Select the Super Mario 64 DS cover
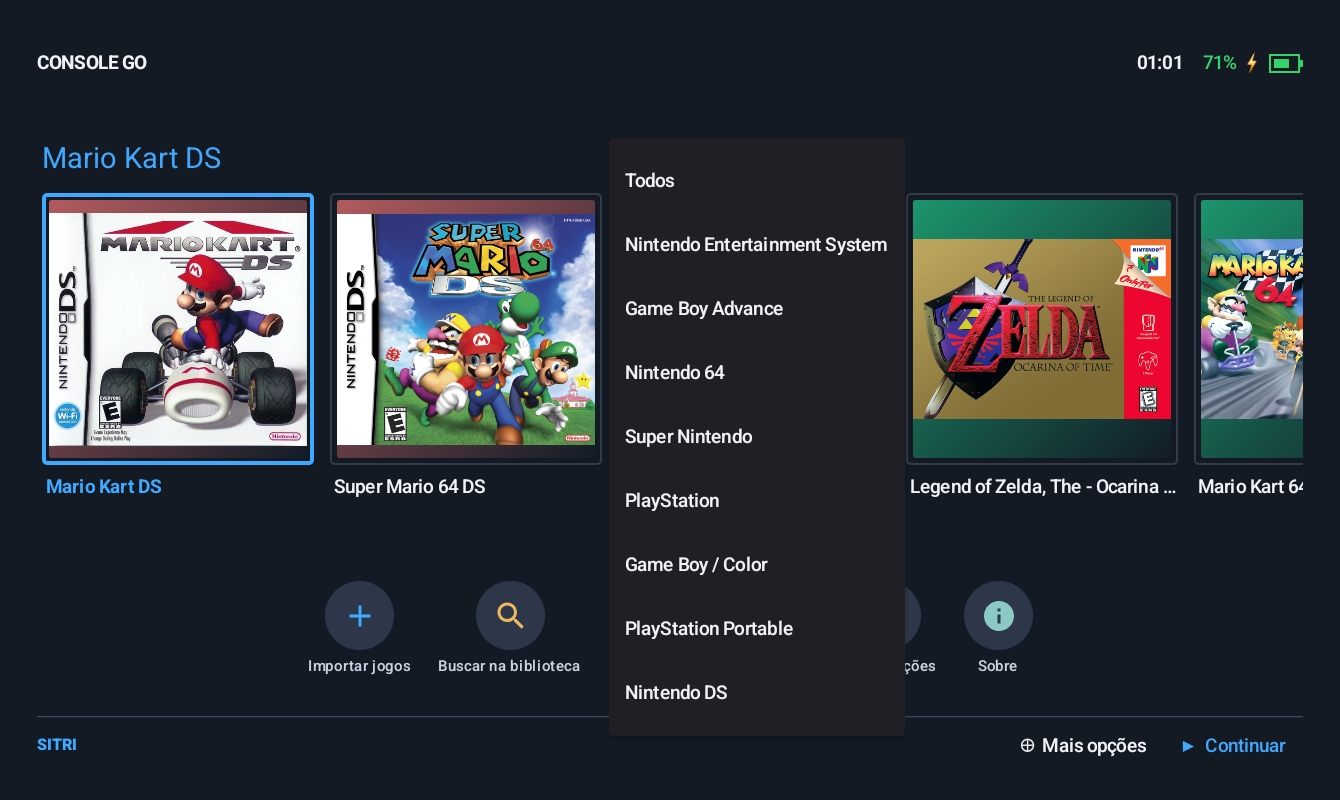The image size is (1340, 800). pos(466,329)
